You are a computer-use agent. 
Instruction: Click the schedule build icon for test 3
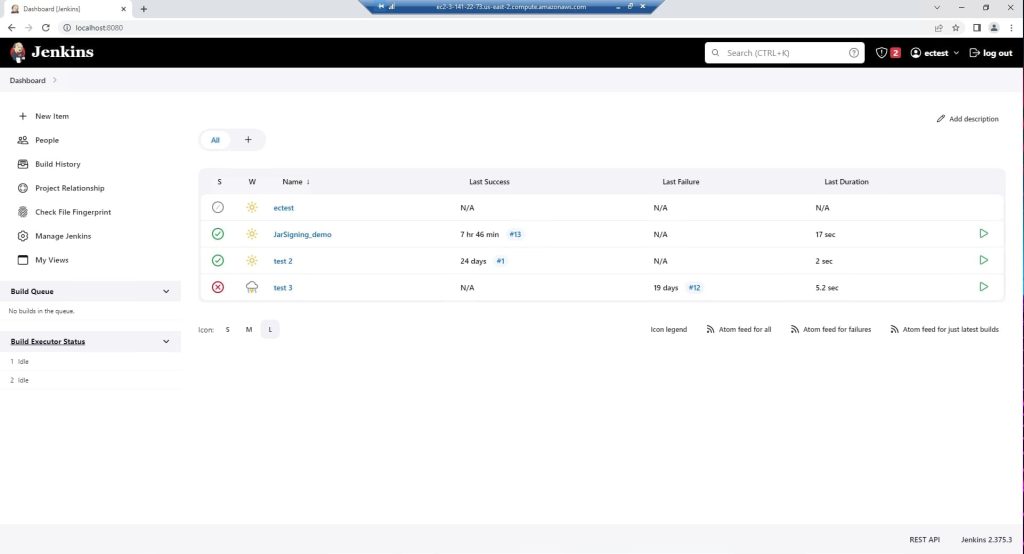(983, 287)
